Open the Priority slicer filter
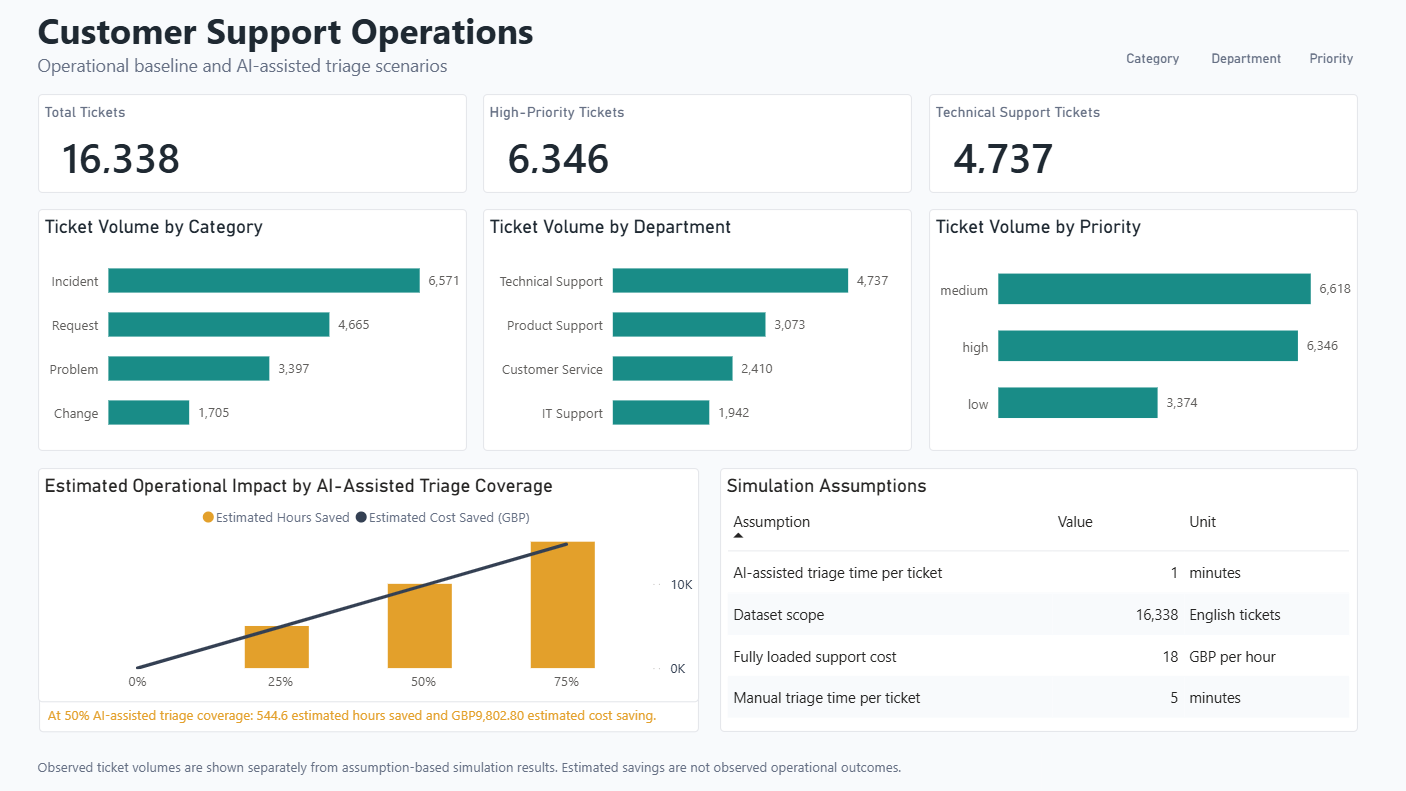This screenshot has height=791, width=1406. point(1331,59)
